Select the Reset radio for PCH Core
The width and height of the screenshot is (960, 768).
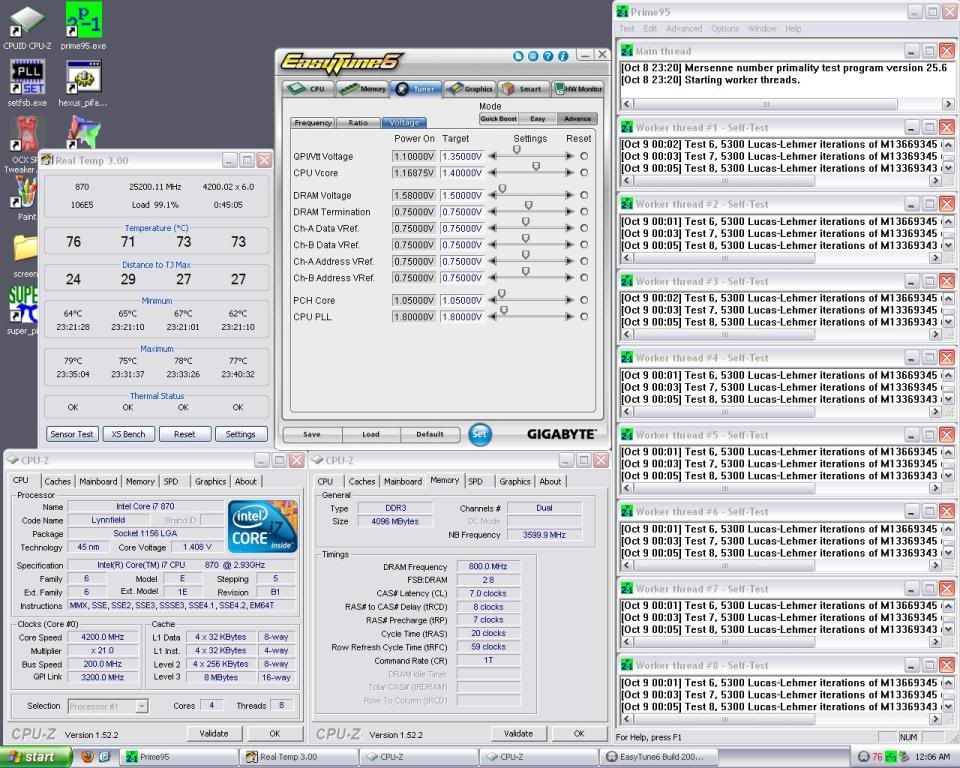click(x=584, y=300)
